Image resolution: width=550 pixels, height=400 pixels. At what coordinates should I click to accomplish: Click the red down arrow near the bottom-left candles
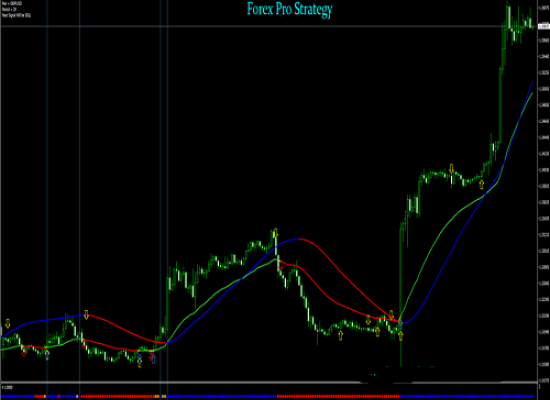24,353
